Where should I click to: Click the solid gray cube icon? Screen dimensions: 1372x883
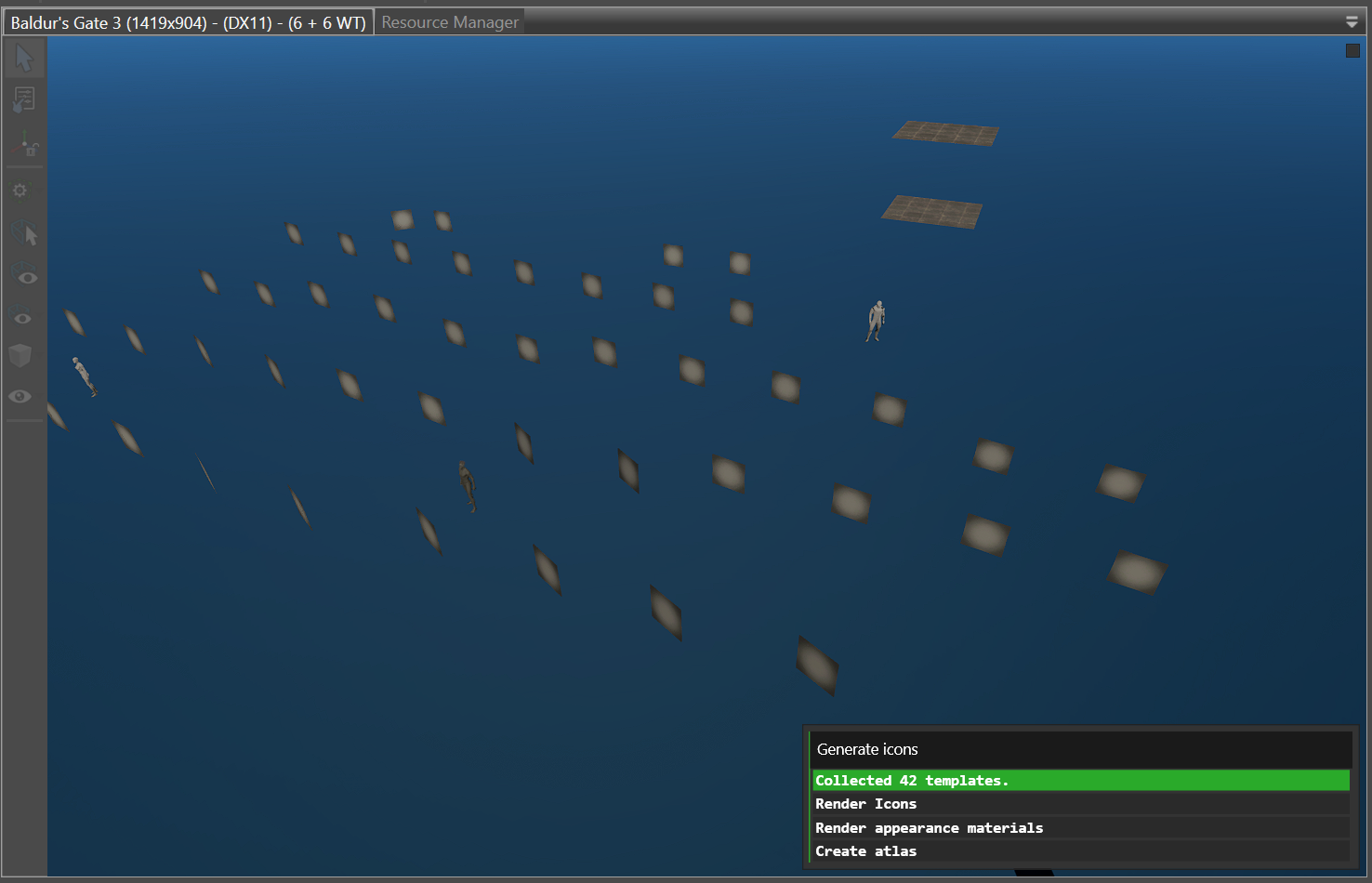(x=20, y=355)
